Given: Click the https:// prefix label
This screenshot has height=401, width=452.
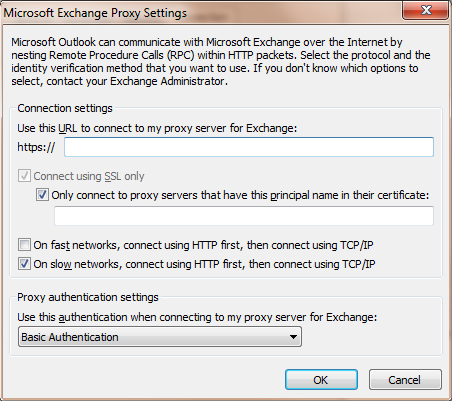Looking at the screenshot, I should 36,147.
